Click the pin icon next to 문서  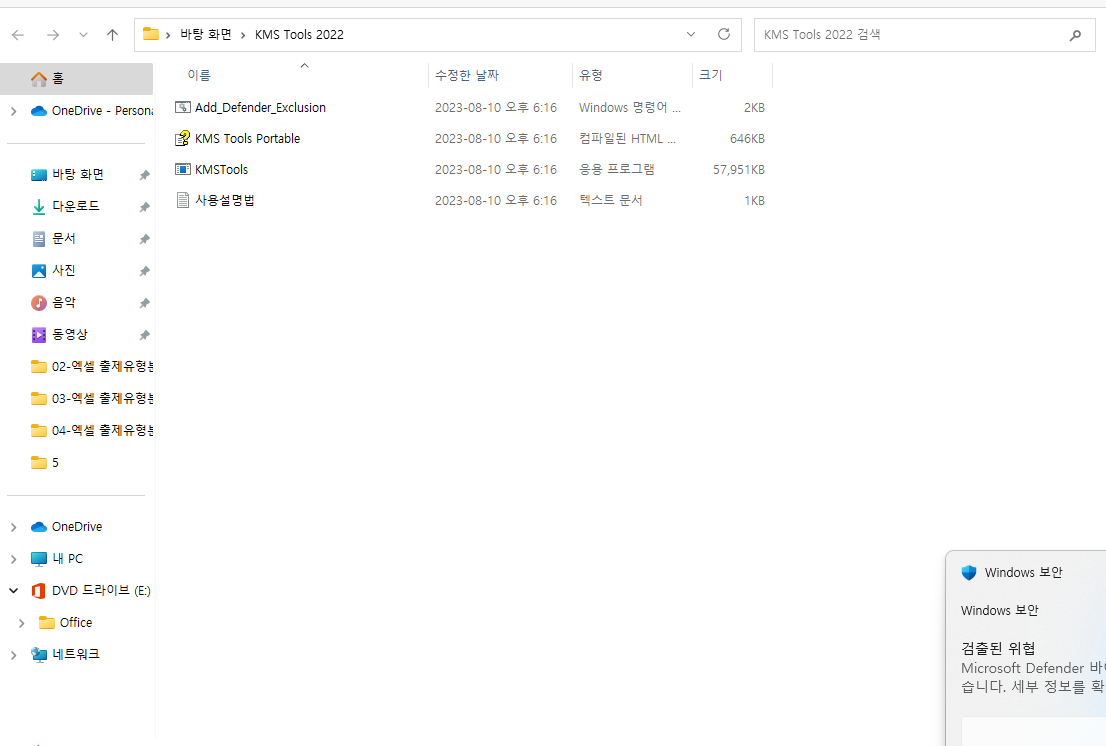point(144,239)
